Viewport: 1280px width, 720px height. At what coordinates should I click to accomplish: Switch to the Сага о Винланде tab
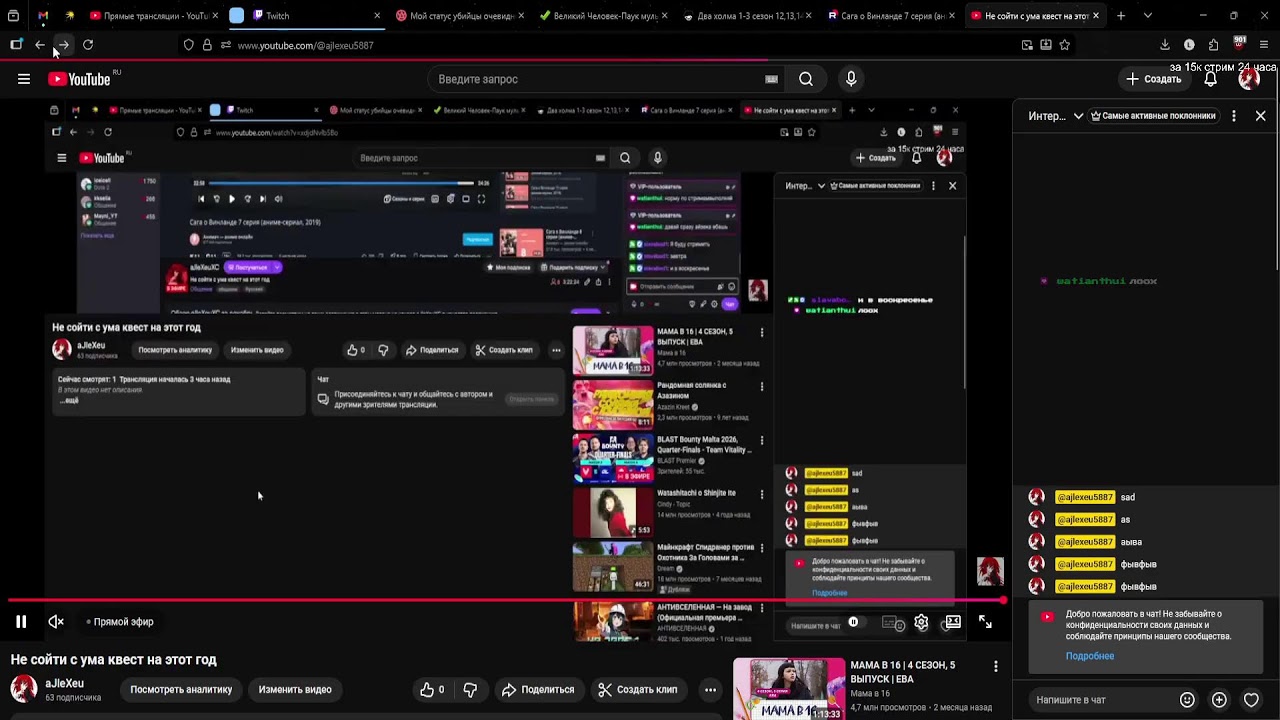tap(890, 16)
